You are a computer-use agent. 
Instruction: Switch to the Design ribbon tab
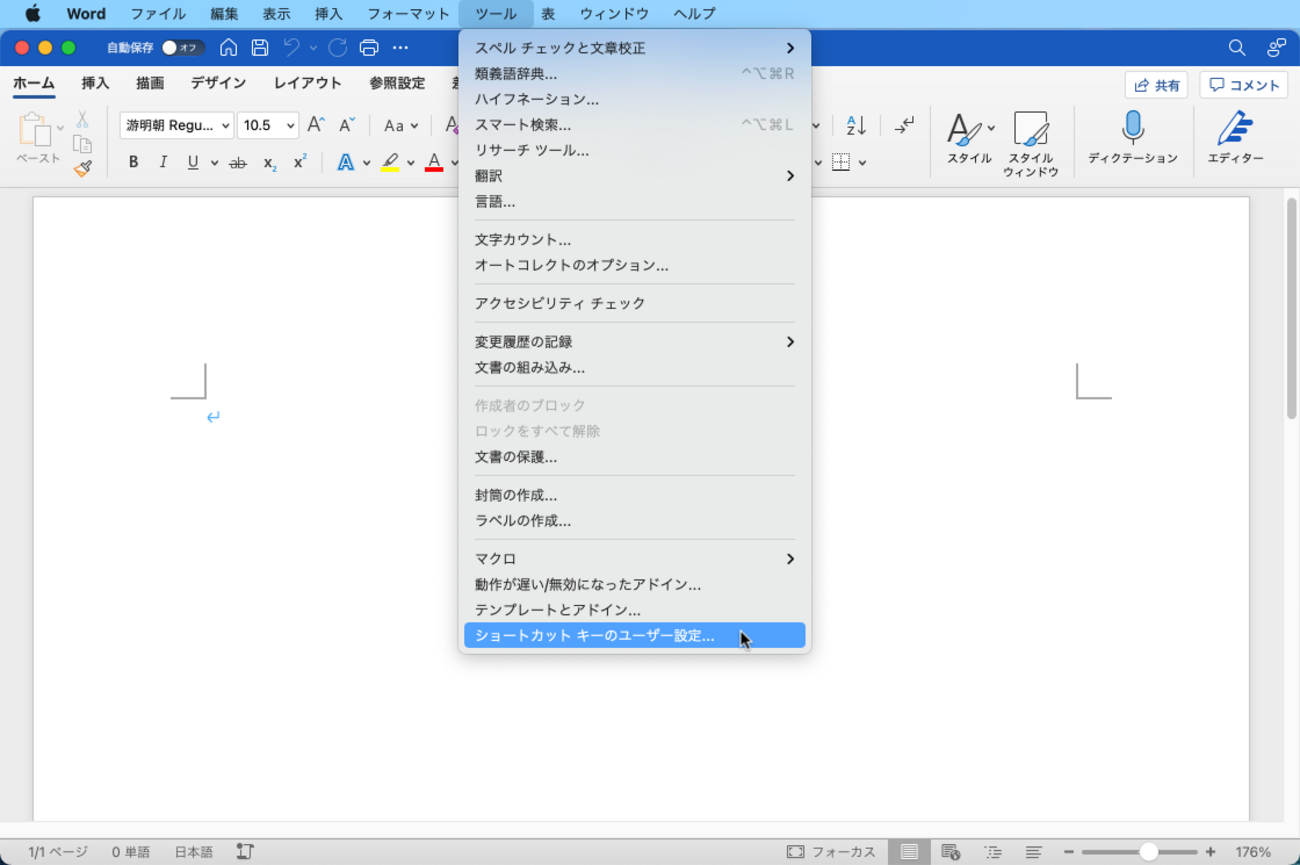(218, 84)
